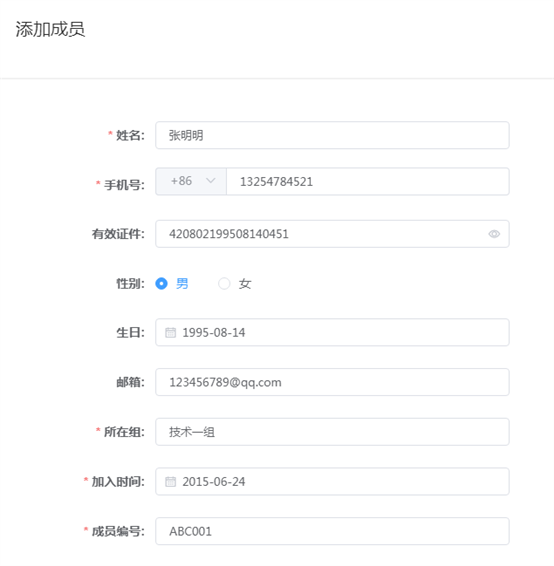Click the join date 2015-06-24
The height and width of the screenshot is (566, 554).
pos(214,482)
